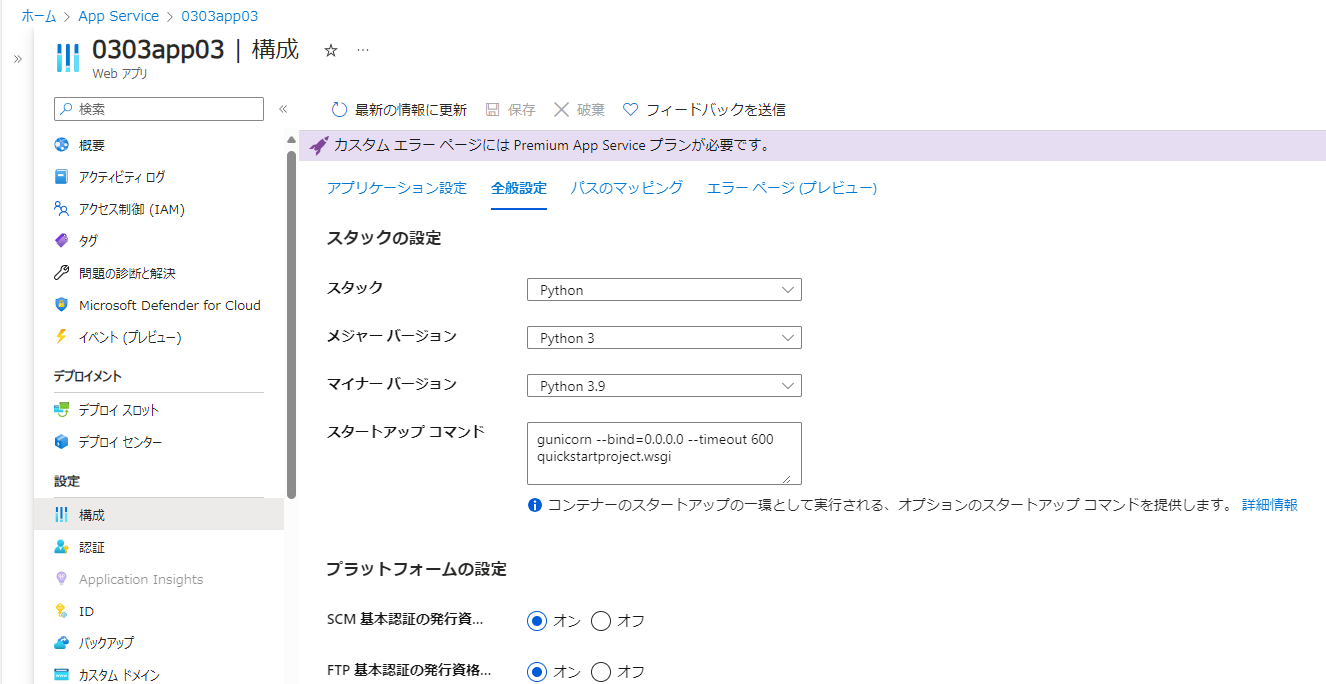The image size is (1326, 684).
Task: Click the Authentication (認証) person icon
Action: pyautogui.click(x=62, y=547)
